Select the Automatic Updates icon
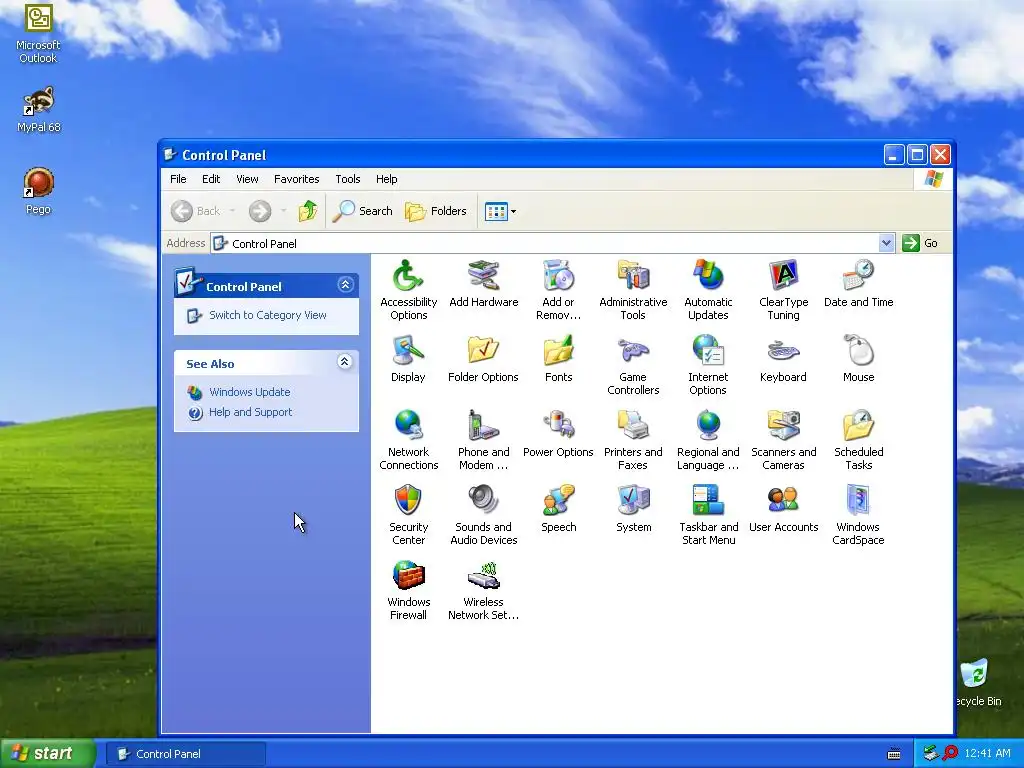Screen dimensions: 1024x768 [x=708, y=276]
